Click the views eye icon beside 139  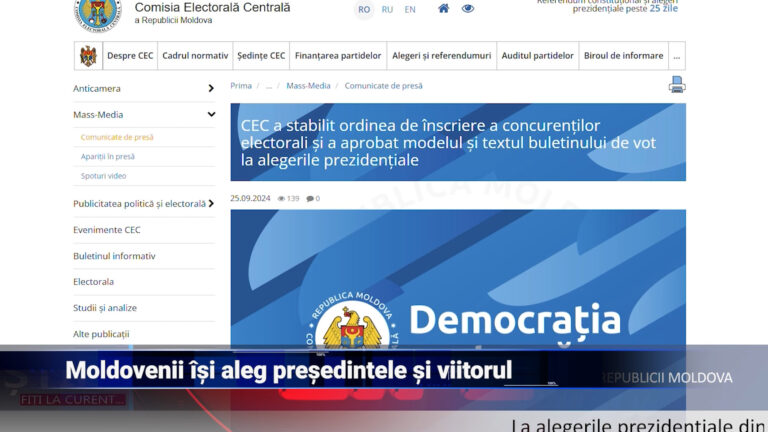tap(282, 198)
